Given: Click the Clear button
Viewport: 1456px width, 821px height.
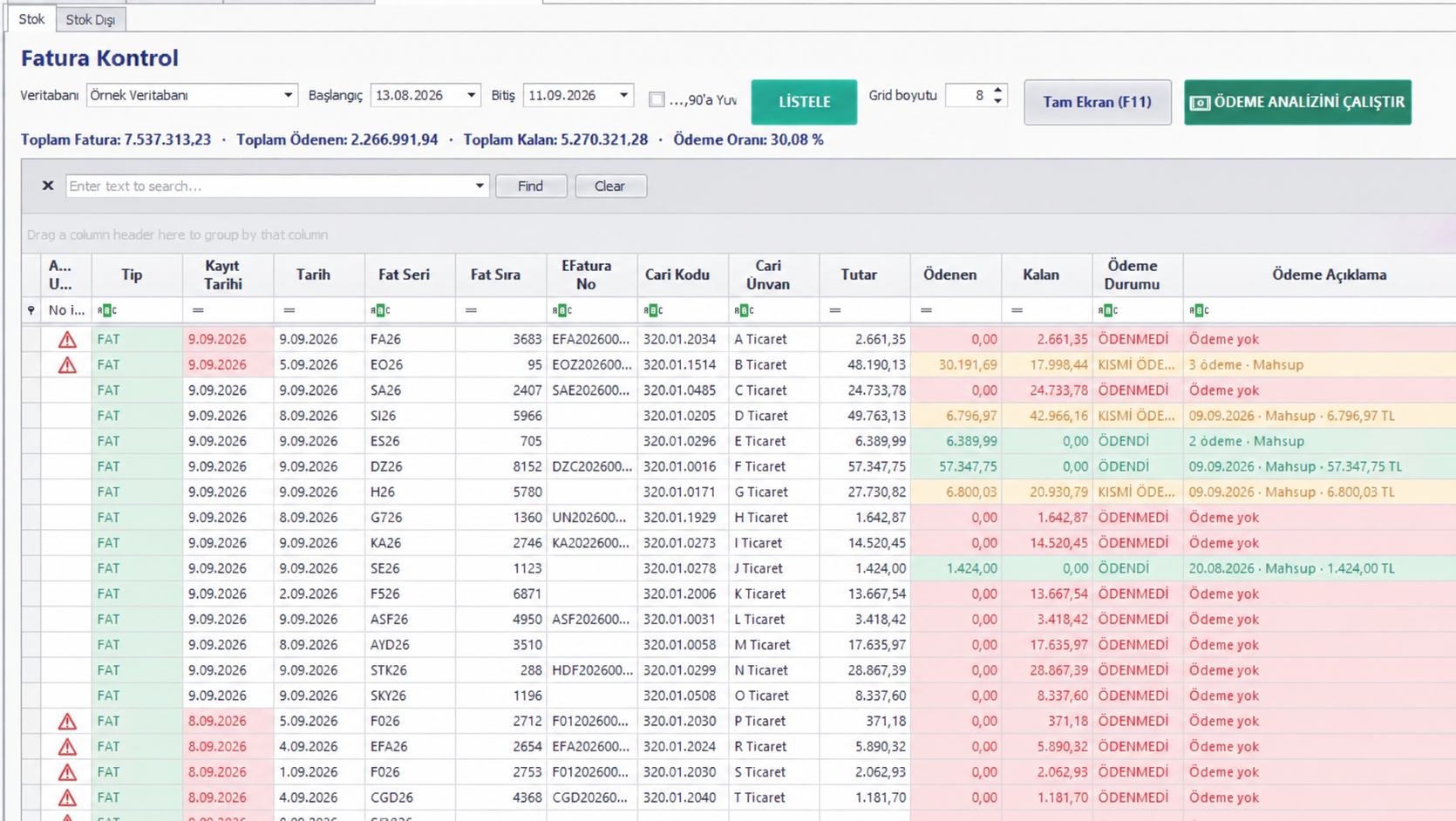Looking at the screenshot, I should pos(610,186).
